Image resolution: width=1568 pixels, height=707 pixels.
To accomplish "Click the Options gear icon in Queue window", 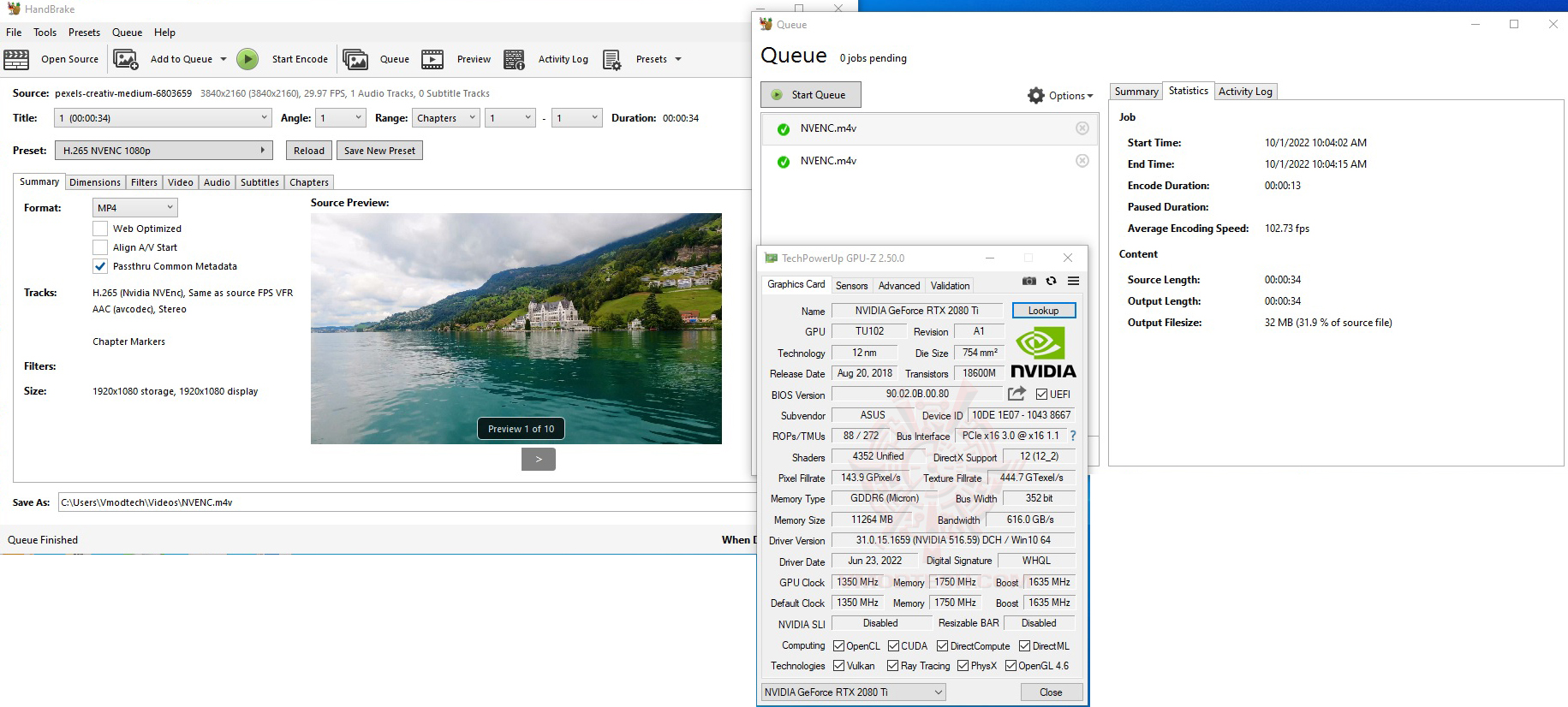I will pyautogui.click(x=1036, y=95).
